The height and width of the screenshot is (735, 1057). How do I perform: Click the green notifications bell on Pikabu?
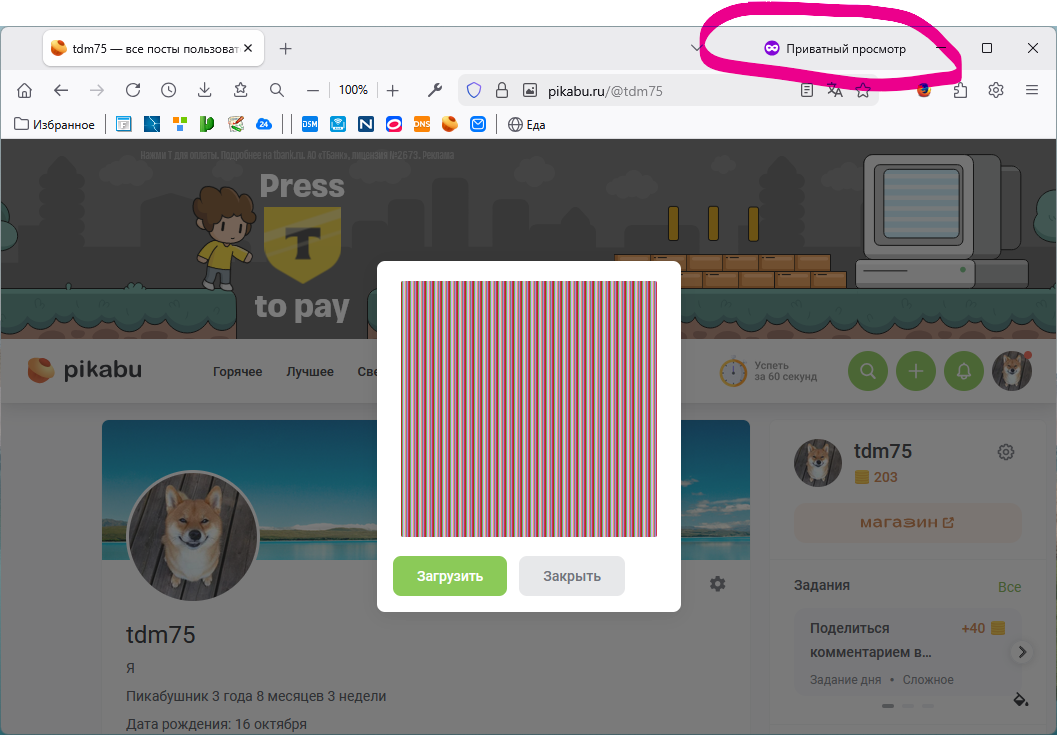point(964,371)
